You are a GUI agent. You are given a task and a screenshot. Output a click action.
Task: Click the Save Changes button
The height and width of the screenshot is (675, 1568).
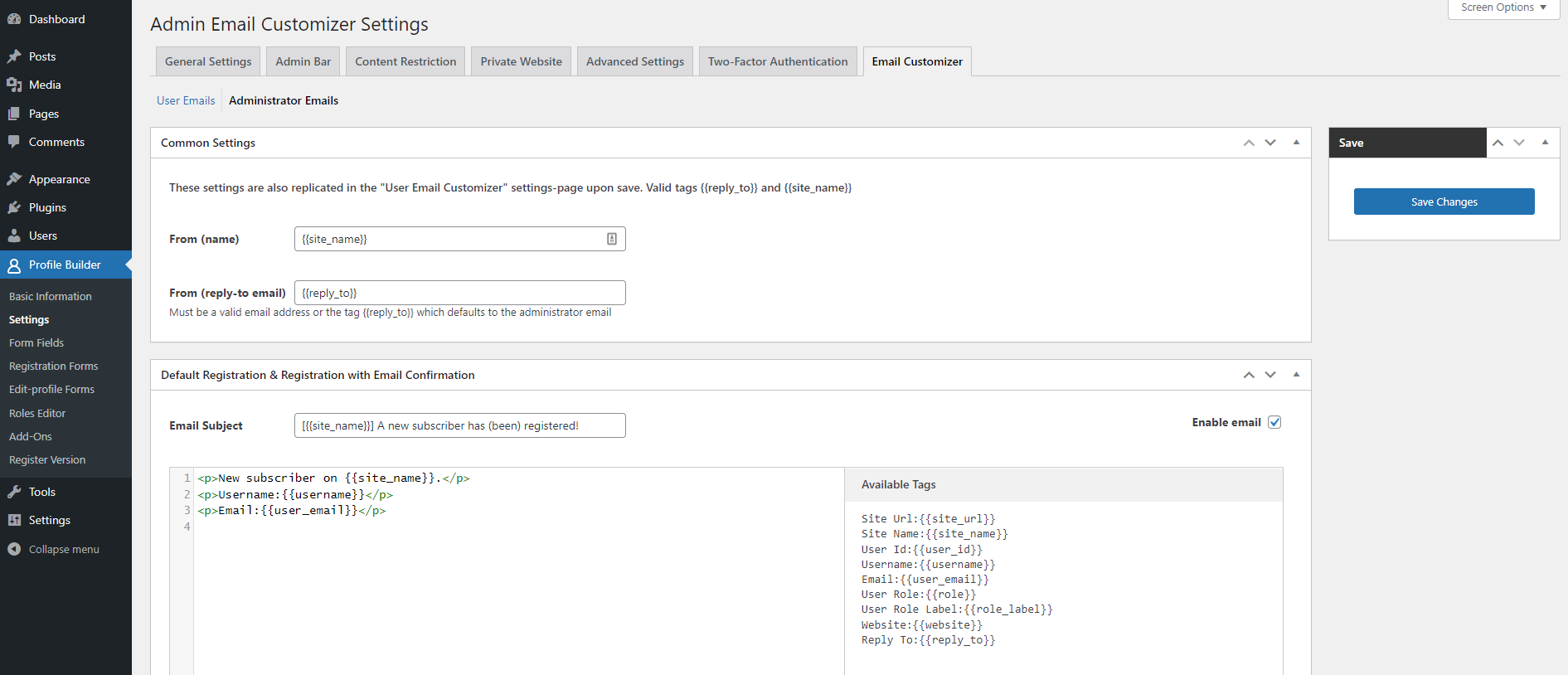[x=1444, y=202]
